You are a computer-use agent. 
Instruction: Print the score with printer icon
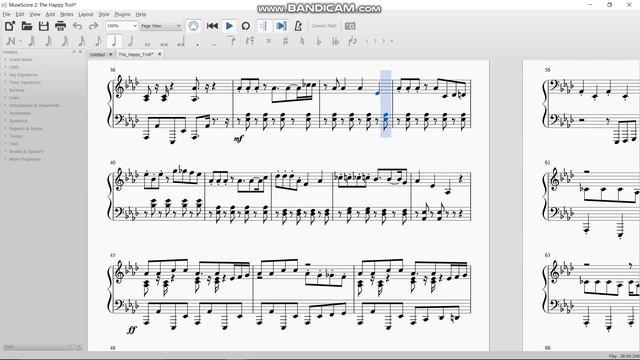60,26
